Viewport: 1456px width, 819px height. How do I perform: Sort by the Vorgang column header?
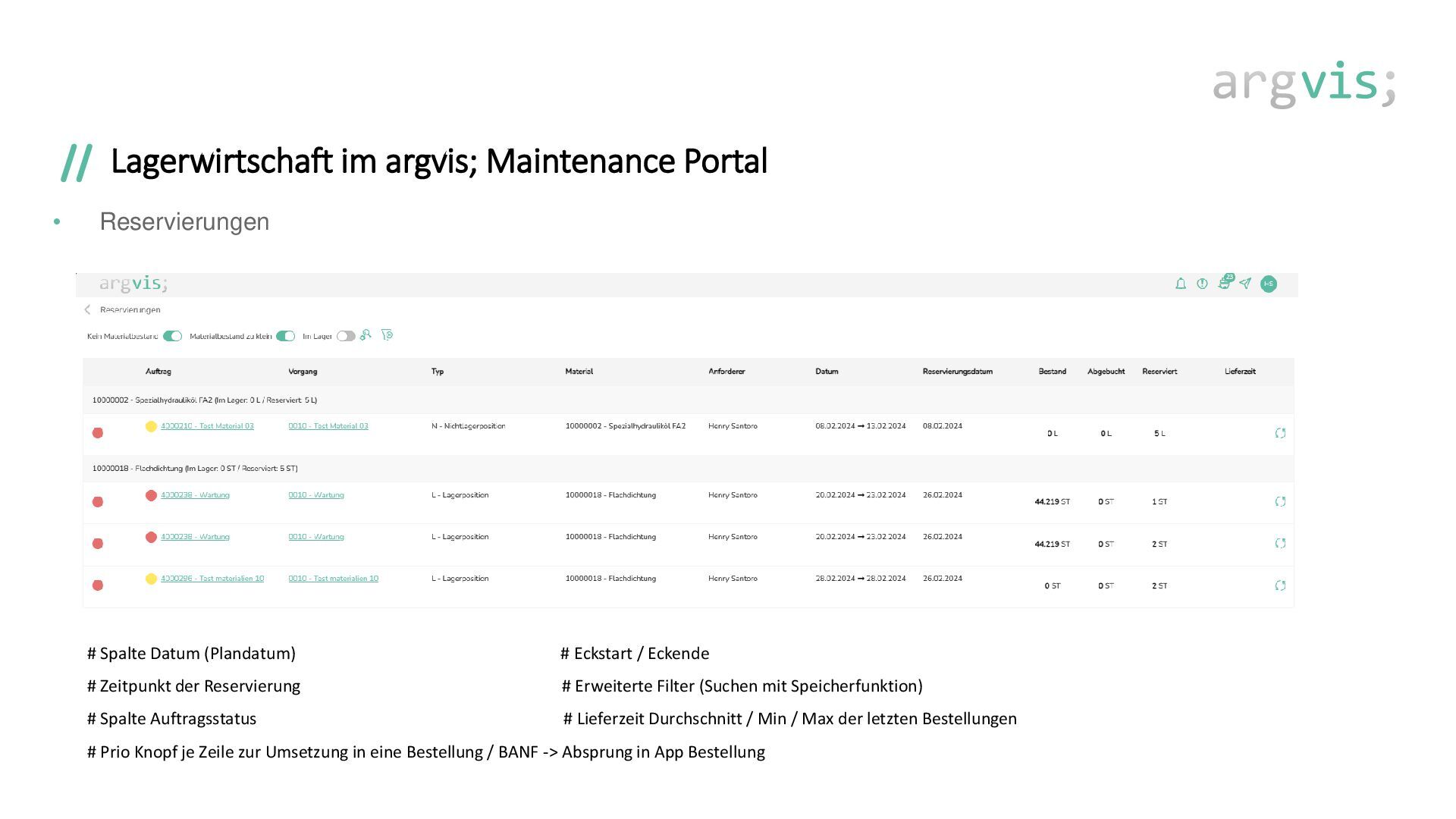[303, 372]
